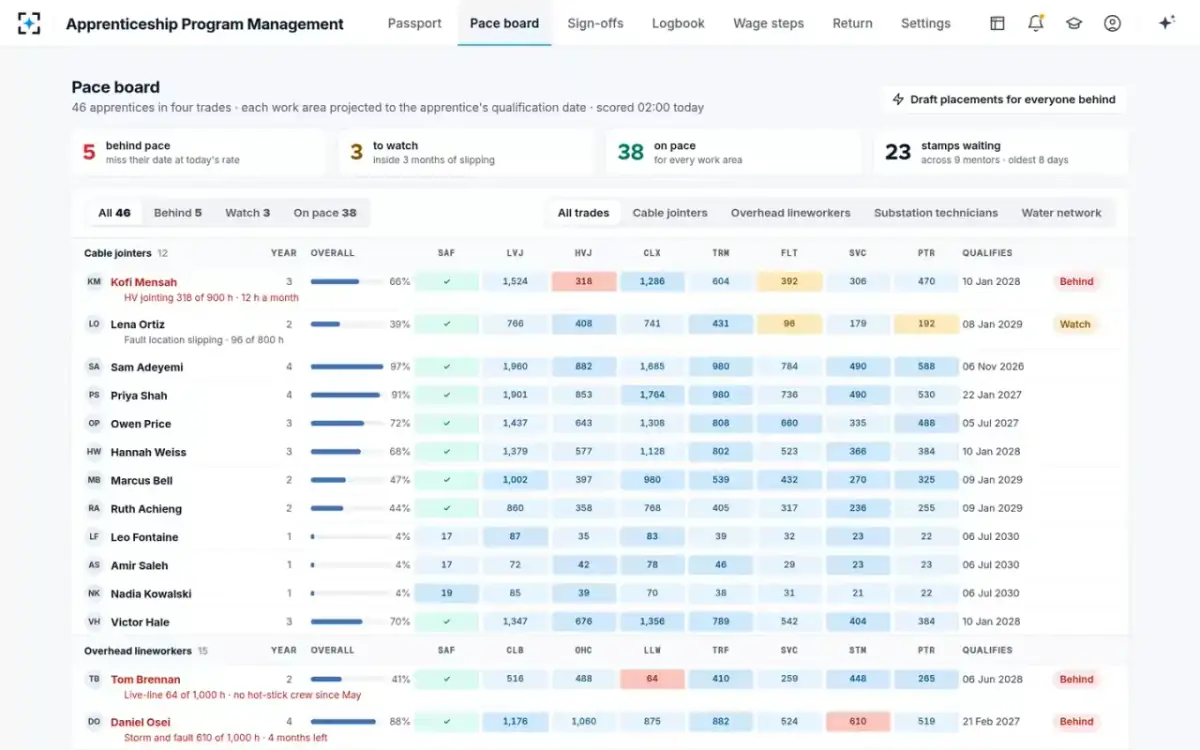Click Daniel Osei's DO avatar
The image size is (1200, 750).
pos(94,722)
